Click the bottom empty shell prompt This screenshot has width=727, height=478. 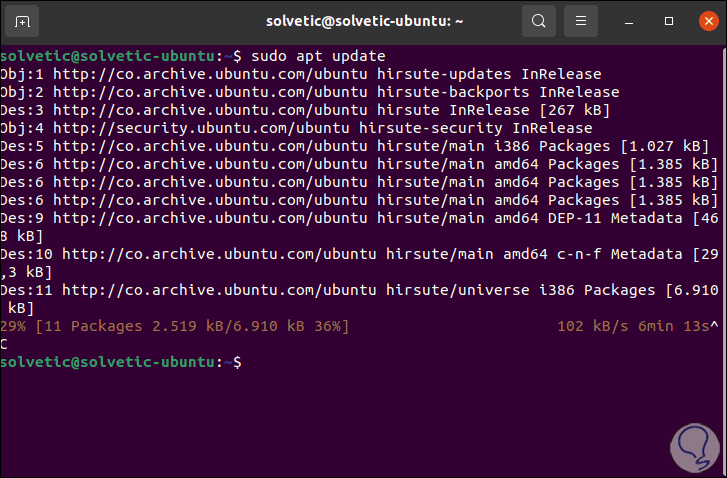coord(121,363)
